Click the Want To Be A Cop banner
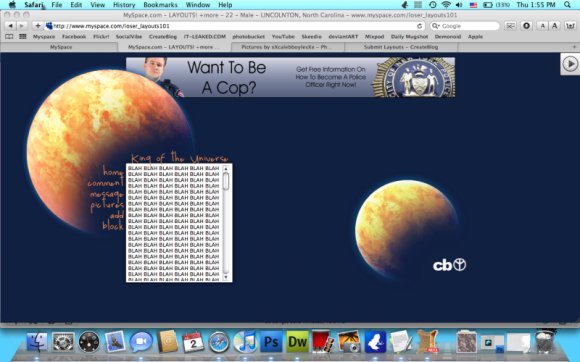The height and width of the screenshot is (362, 580). pyautogui.click(x=290, y=77)
